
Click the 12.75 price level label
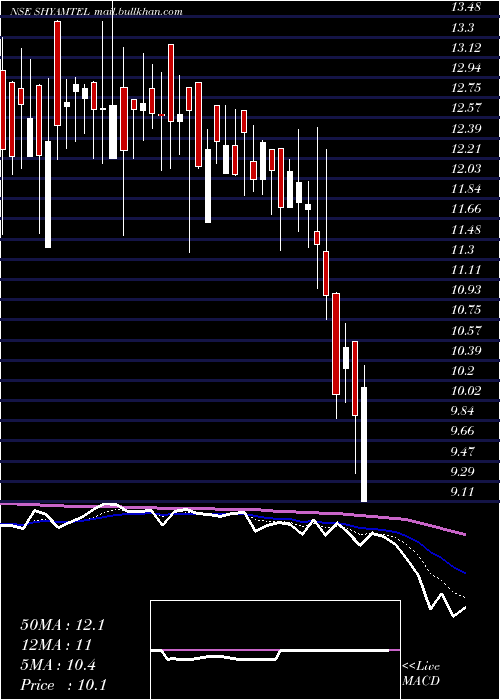466,88
